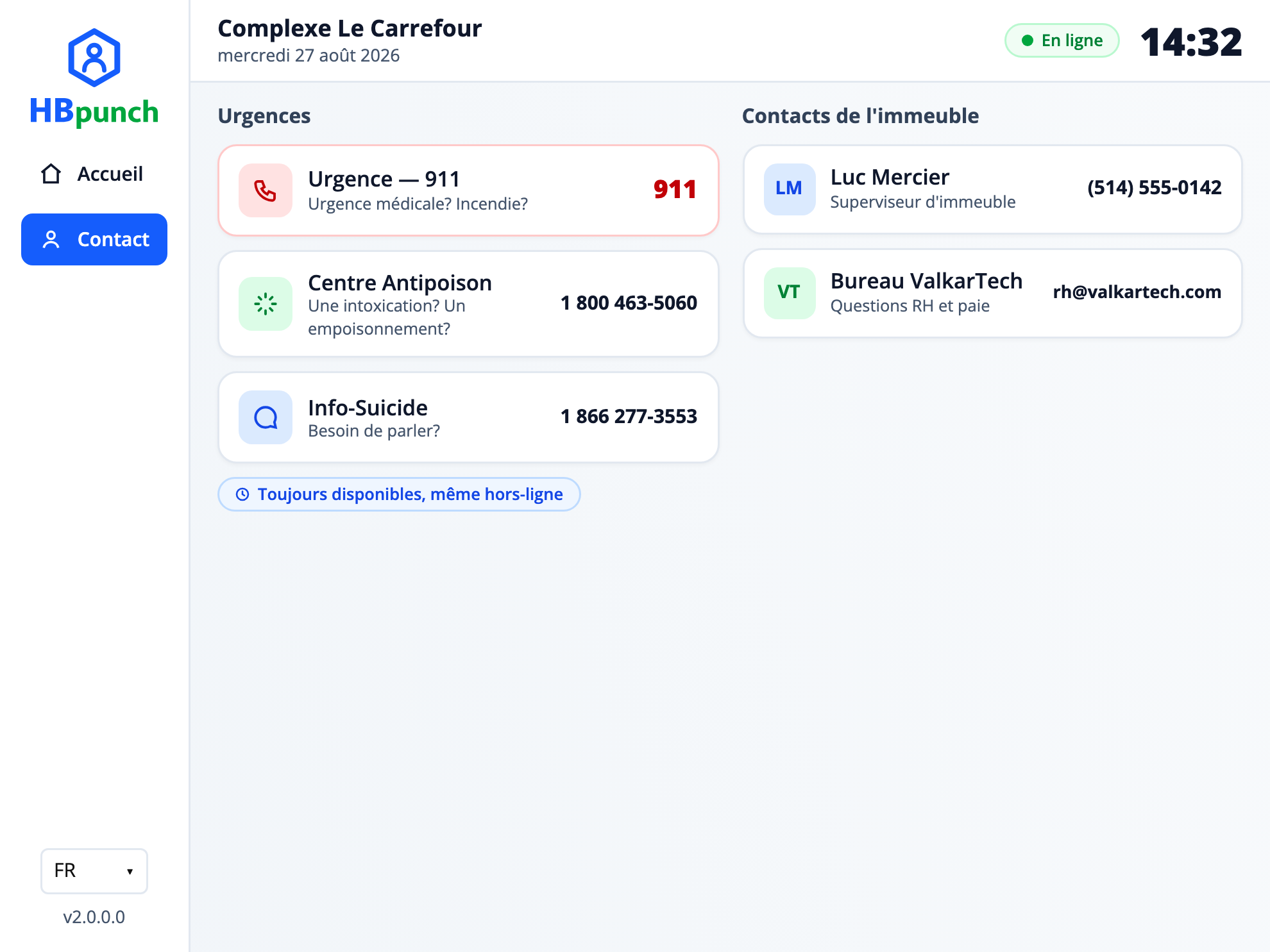The height and width of the screenshot is (952, 1270).
Task: Click the green Centre Antipoison icon
Action: coord(266,304)
